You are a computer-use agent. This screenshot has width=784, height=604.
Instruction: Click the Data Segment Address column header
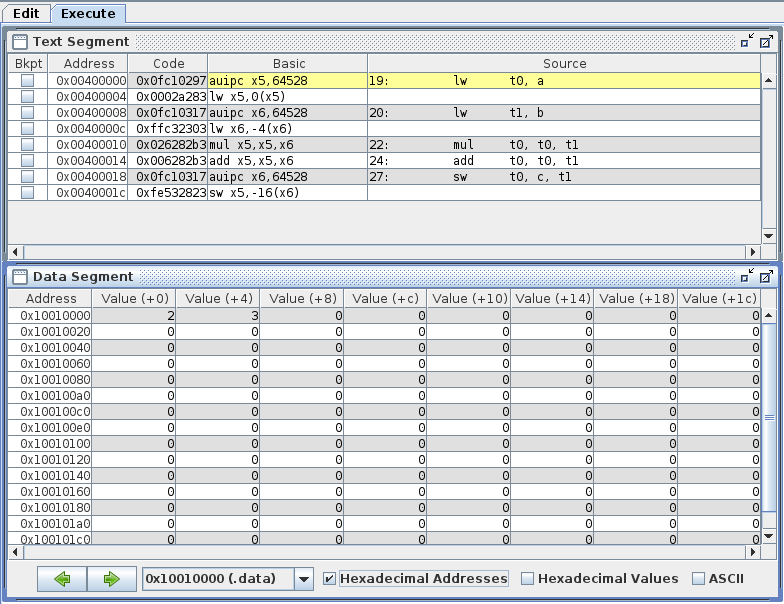50,298
